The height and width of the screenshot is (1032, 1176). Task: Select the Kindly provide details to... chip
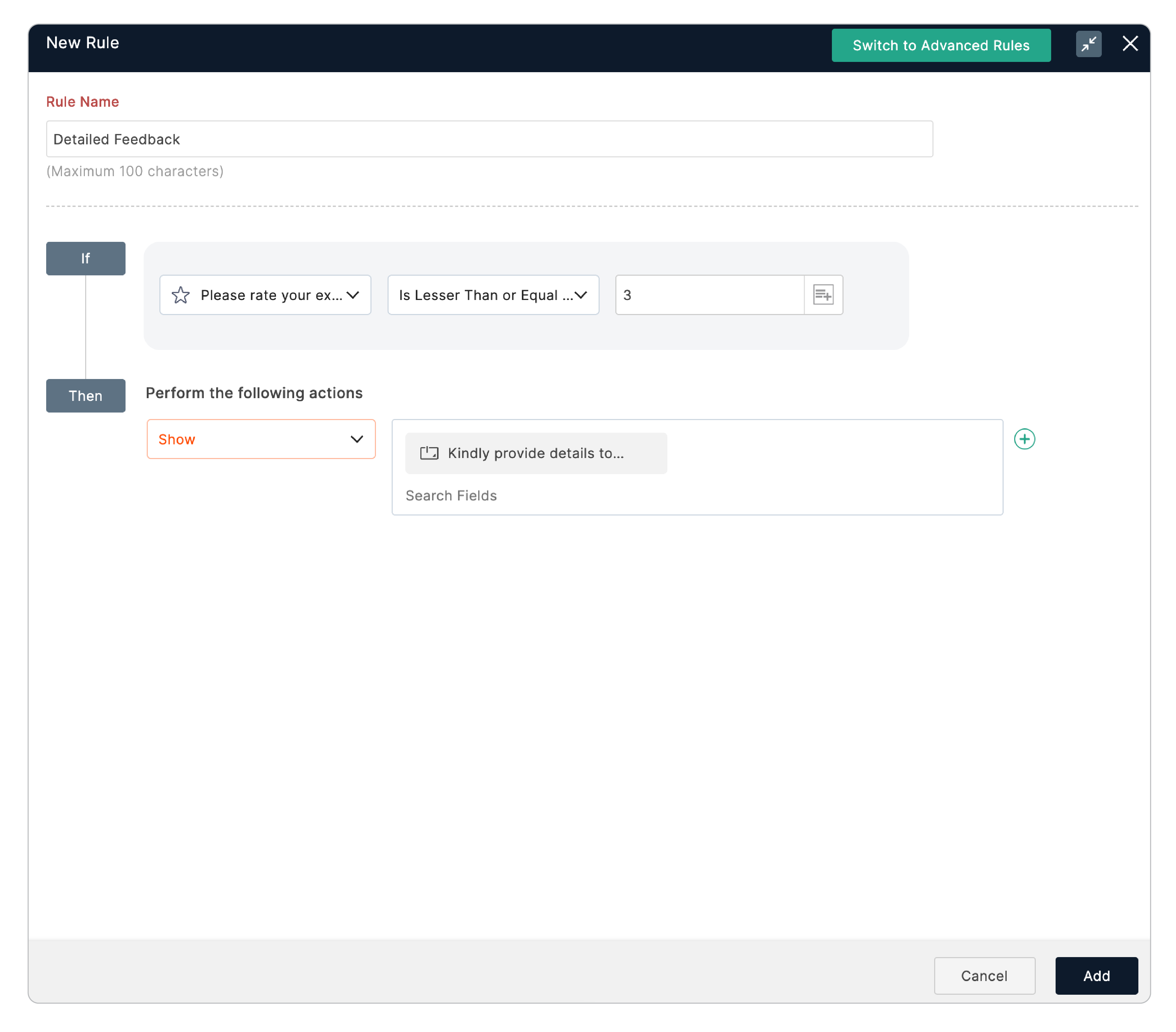click(x=535, y=453)
